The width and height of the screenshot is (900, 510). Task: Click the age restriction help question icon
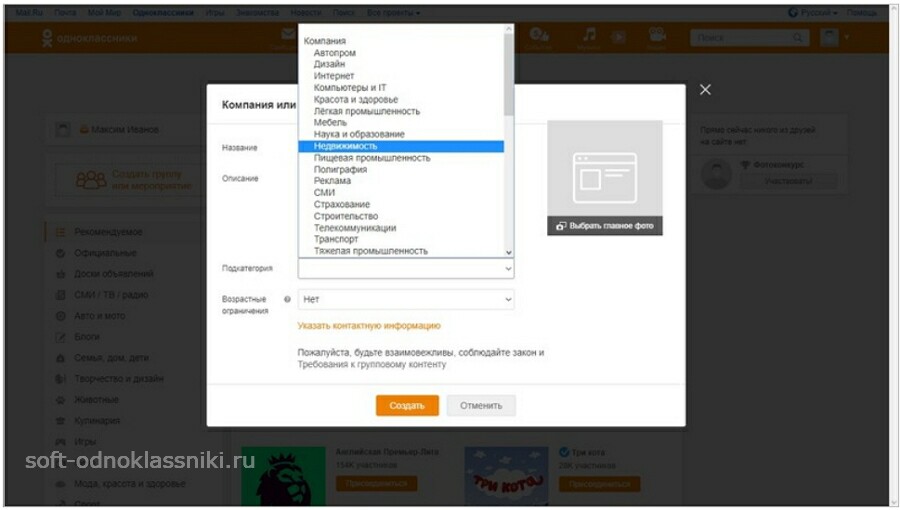point(287,299)
